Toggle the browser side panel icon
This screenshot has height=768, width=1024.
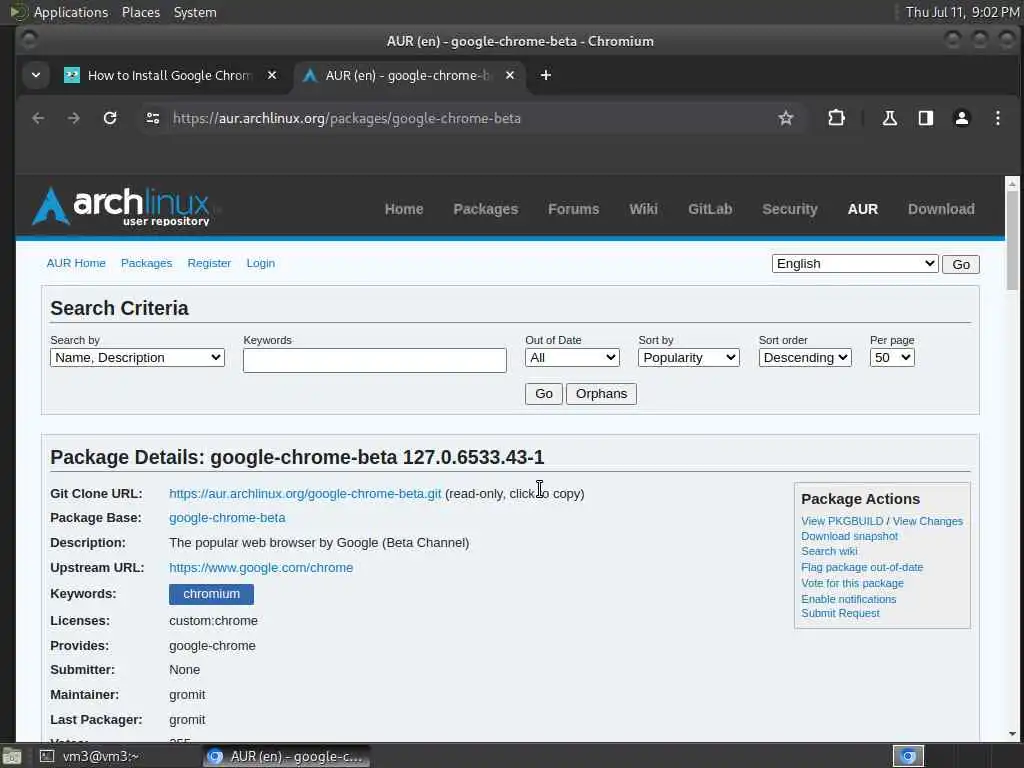925,118
